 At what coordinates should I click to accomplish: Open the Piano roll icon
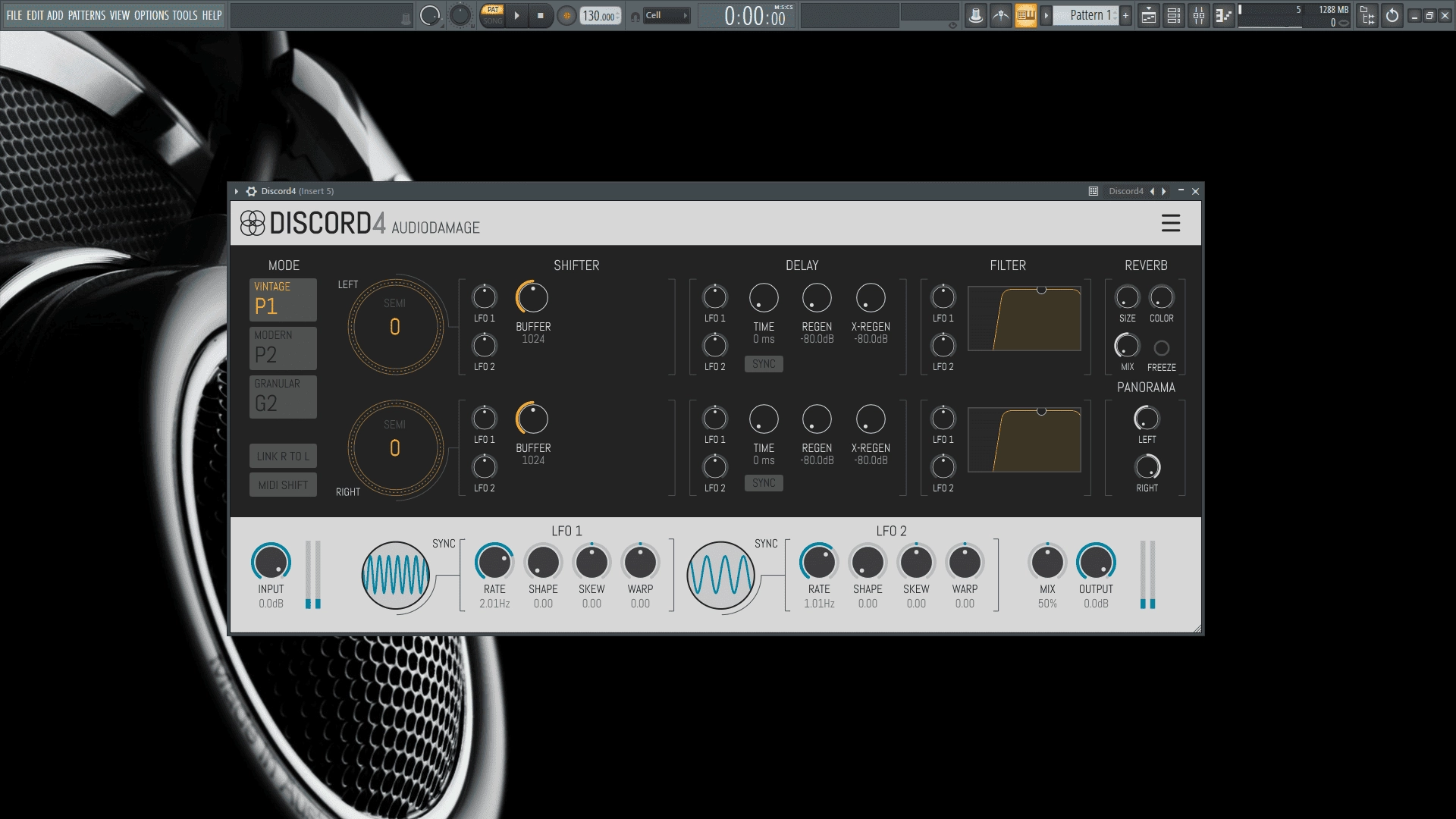pos(1223,15)
